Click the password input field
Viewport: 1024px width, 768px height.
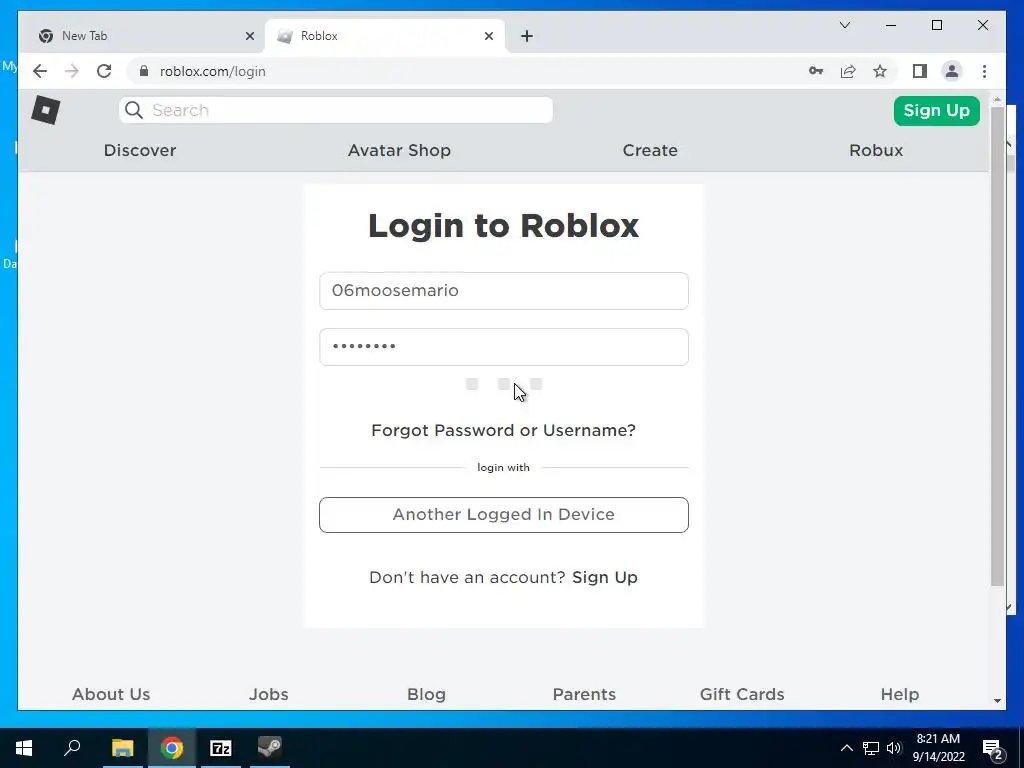pyautogui.click(x=504, y=347)
